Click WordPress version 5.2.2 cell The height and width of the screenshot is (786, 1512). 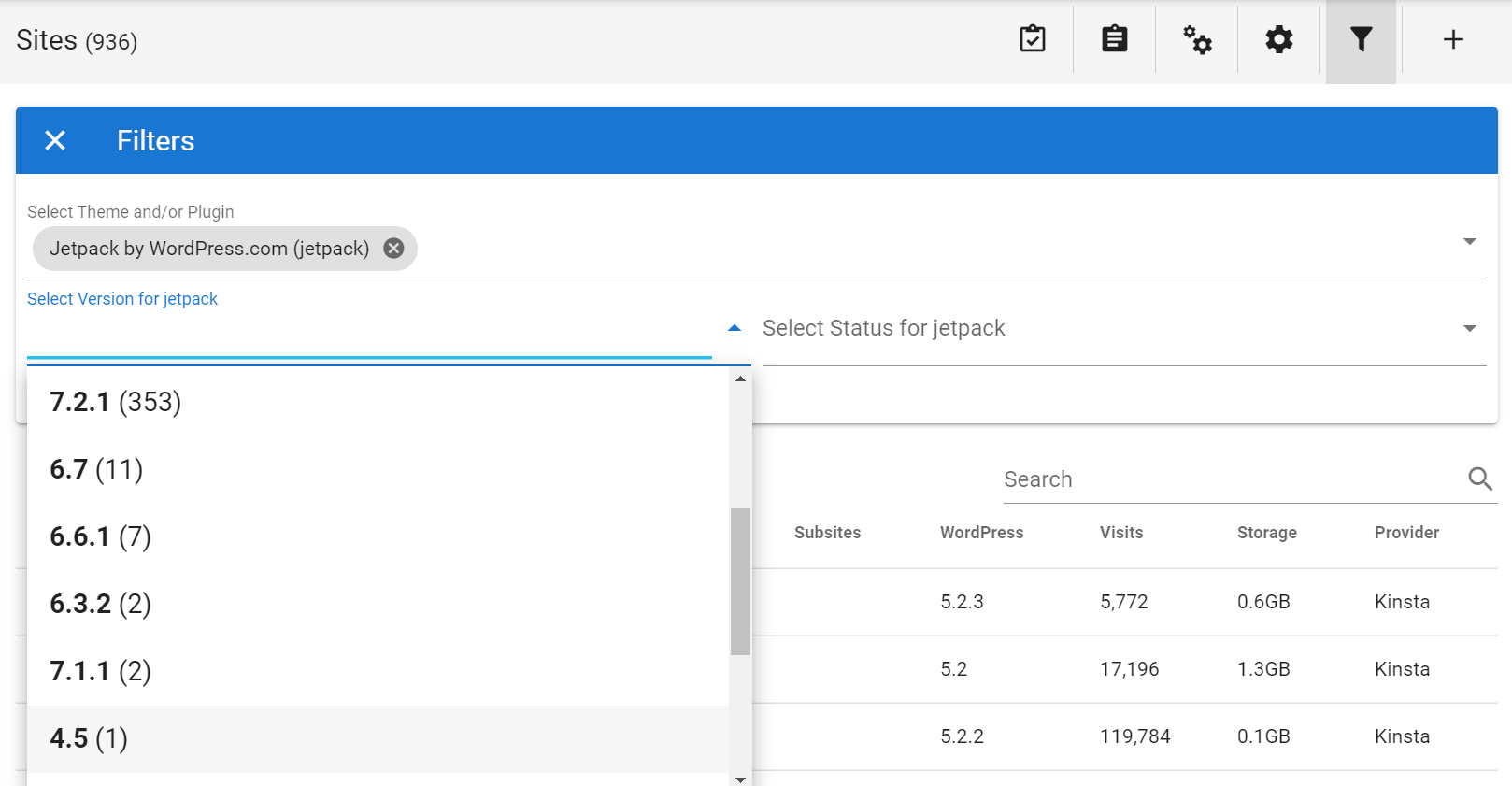[x=962, y=736]
